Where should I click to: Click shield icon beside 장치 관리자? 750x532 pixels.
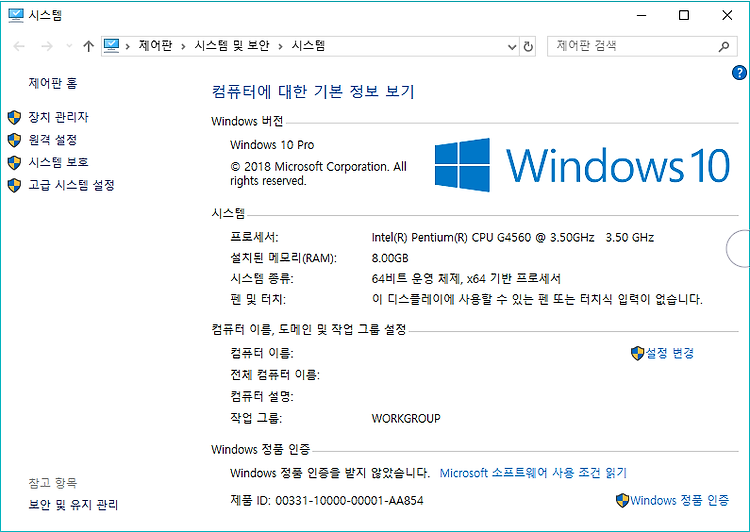pos(14,117)
